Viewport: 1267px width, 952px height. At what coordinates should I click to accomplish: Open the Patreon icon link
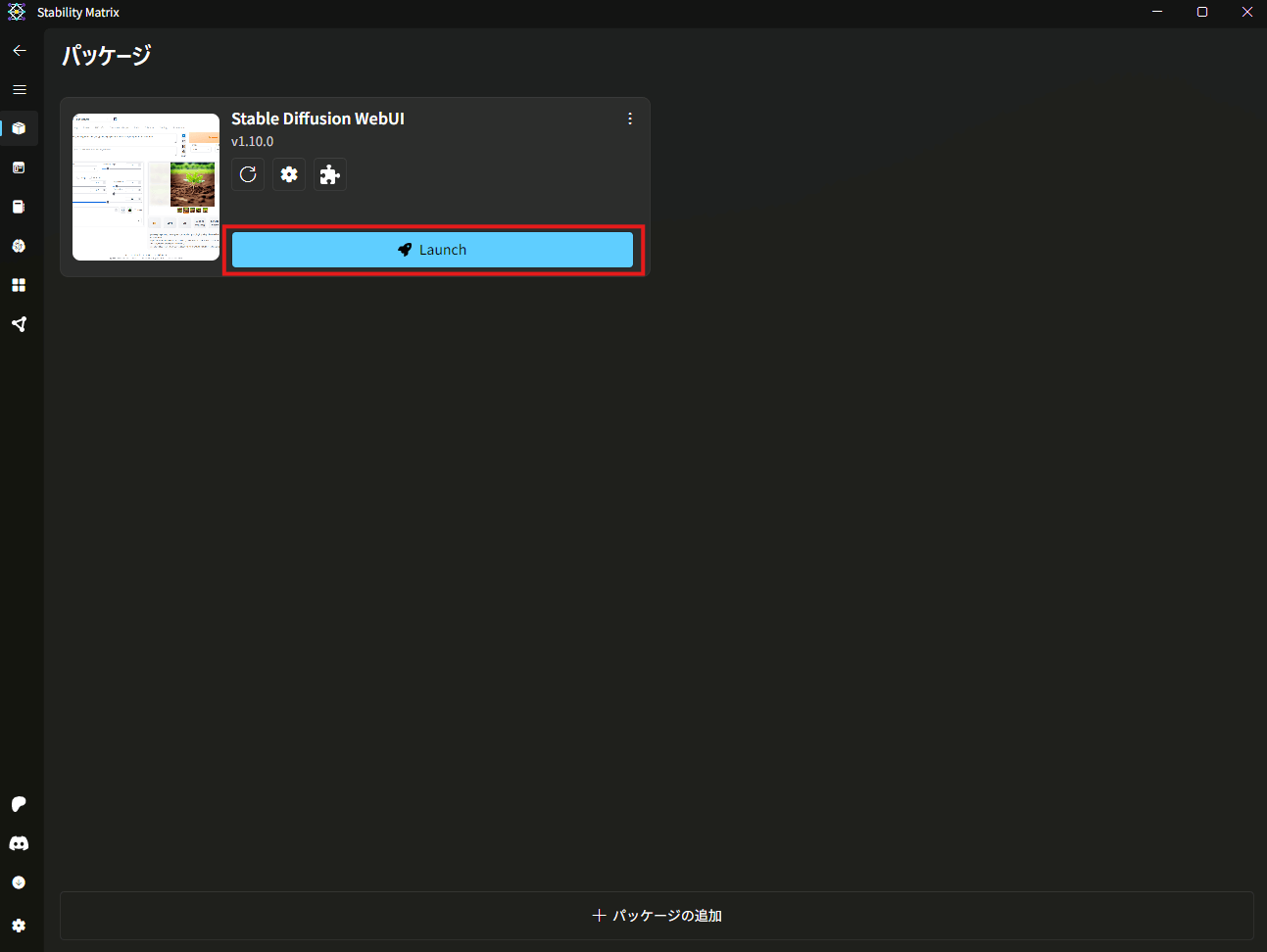click(19, 804)
